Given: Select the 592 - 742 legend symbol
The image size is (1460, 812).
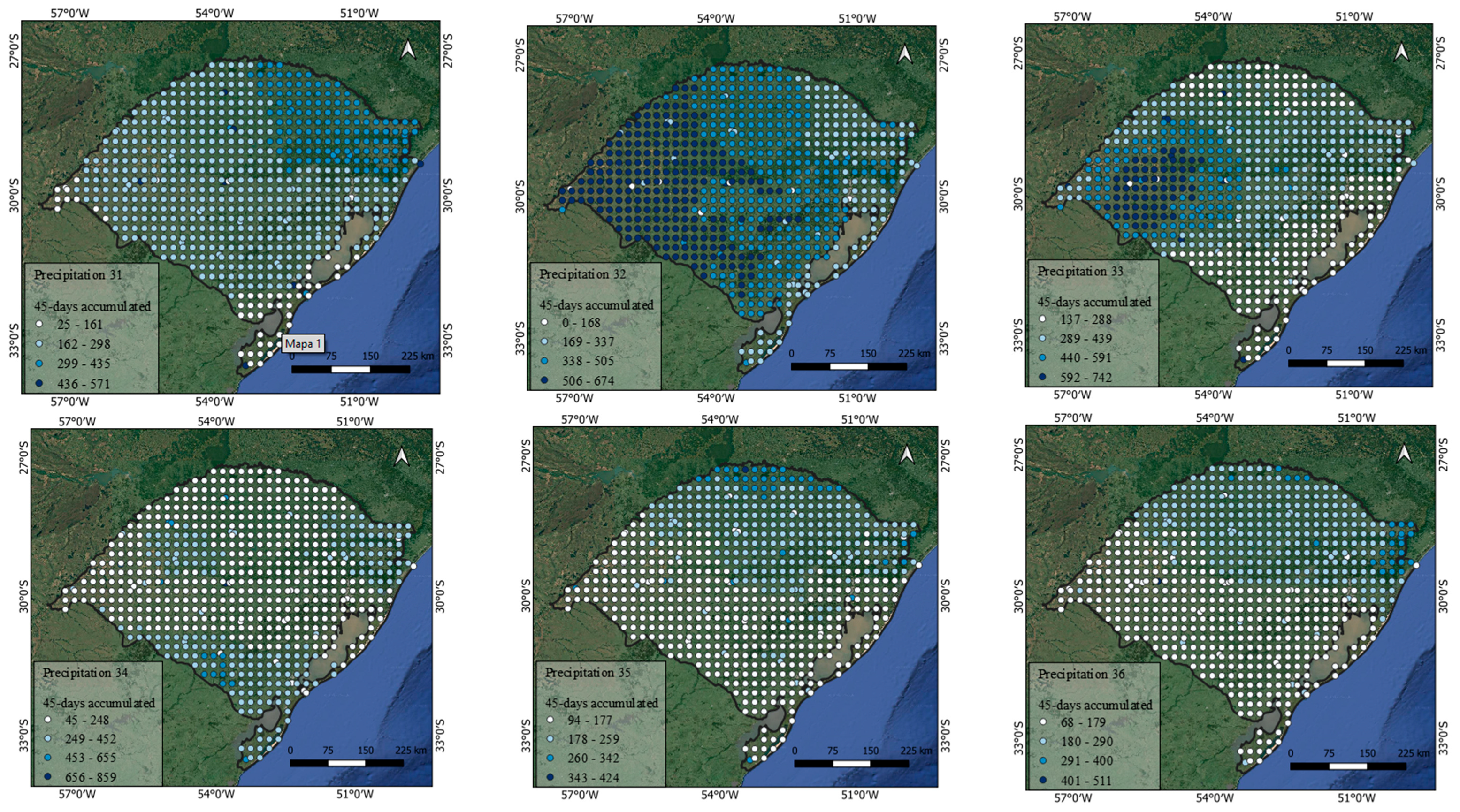Looking at the screenshot, I should [1042, 377].
